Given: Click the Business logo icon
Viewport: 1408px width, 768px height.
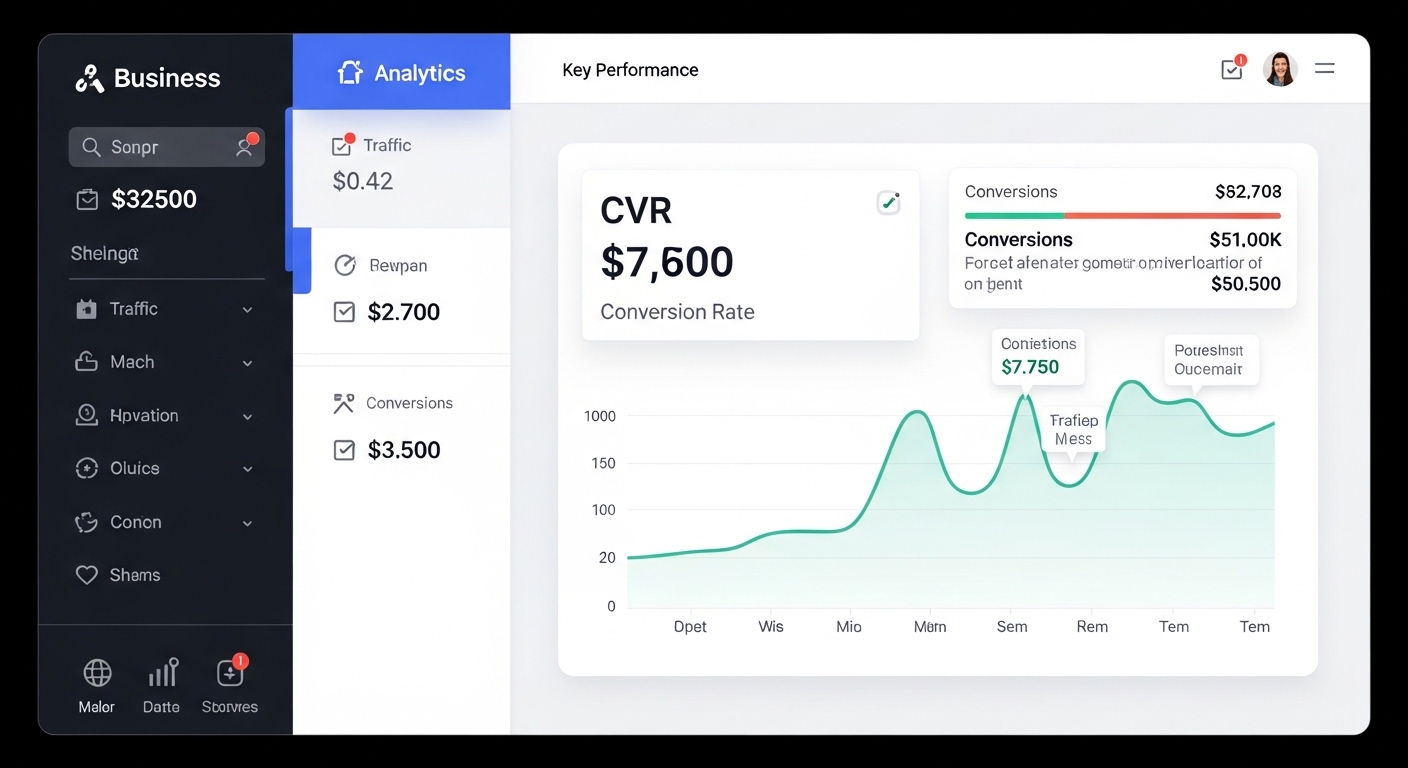Looking at the screenshot, I should tap(90, 78).
